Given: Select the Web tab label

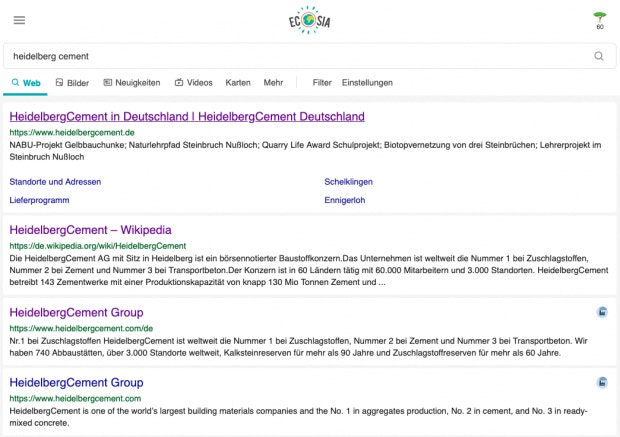Looking at the screenshot, I should [32, 83].
